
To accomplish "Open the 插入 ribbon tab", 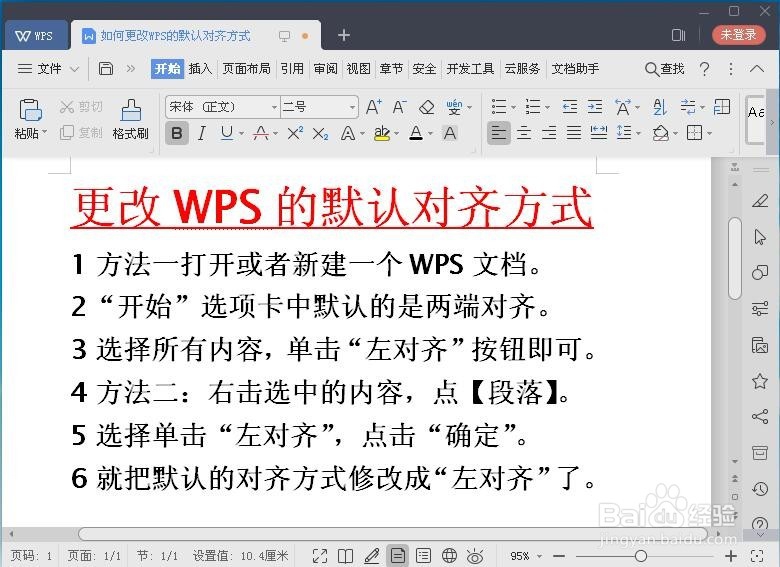I will tap(200, 69).
